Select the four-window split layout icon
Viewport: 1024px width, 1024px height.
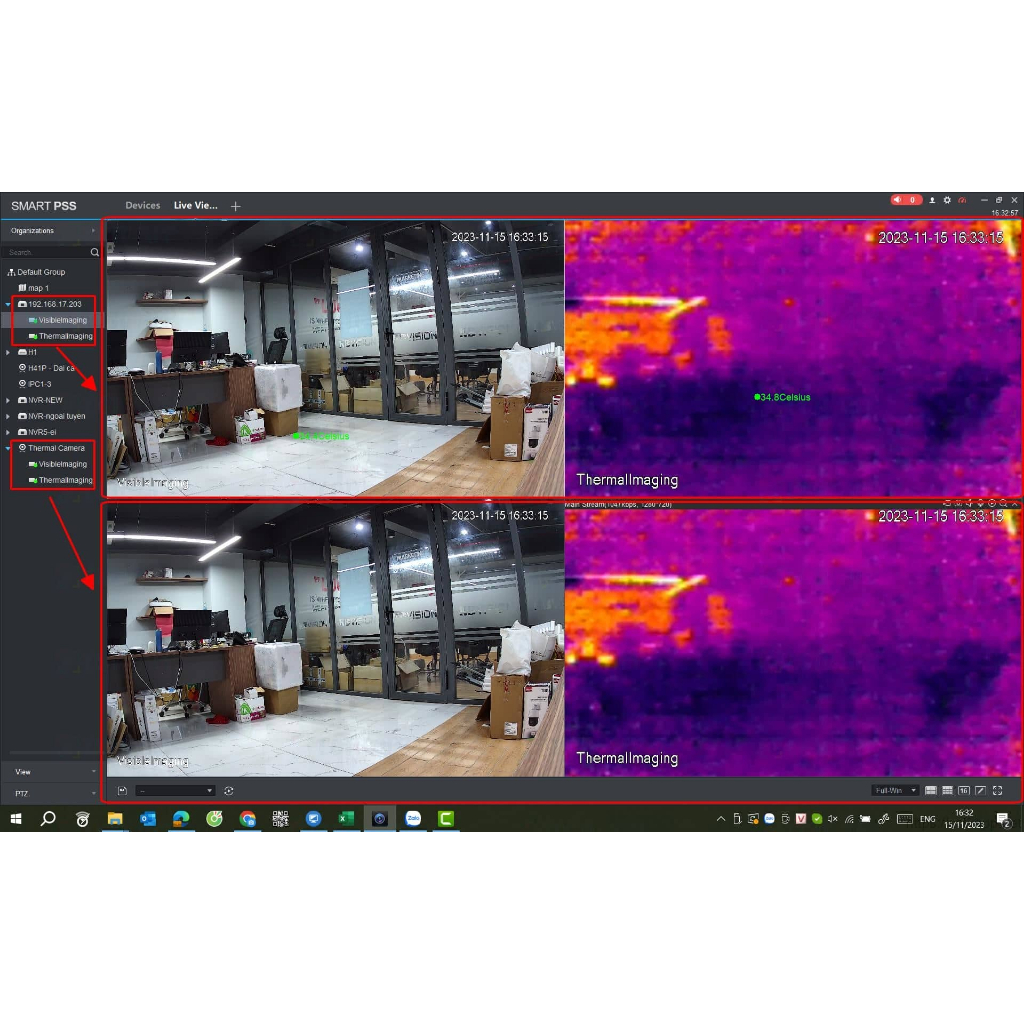pos(931,791)
